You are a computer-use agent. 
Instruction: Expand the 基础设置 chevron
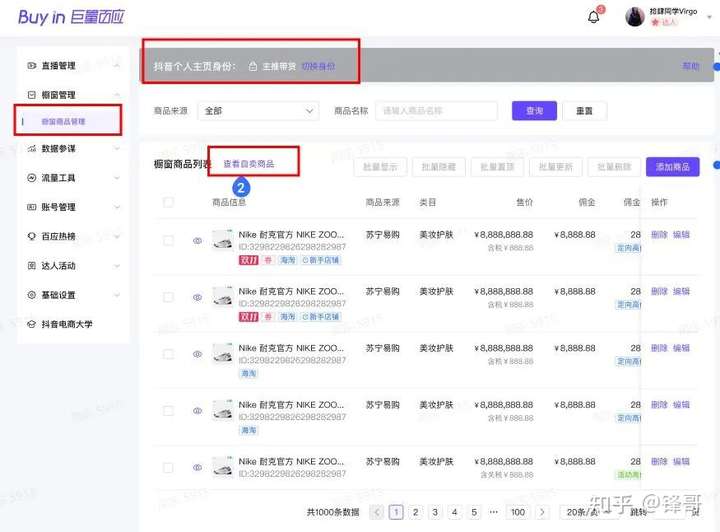coord(117,295)
